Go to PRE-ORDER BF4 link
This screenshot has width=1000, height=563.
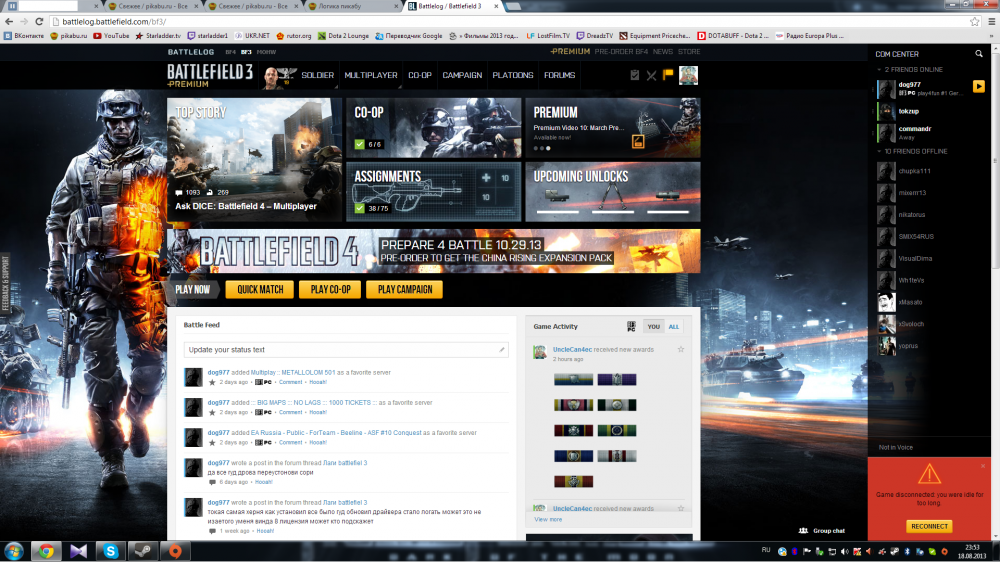621,52
